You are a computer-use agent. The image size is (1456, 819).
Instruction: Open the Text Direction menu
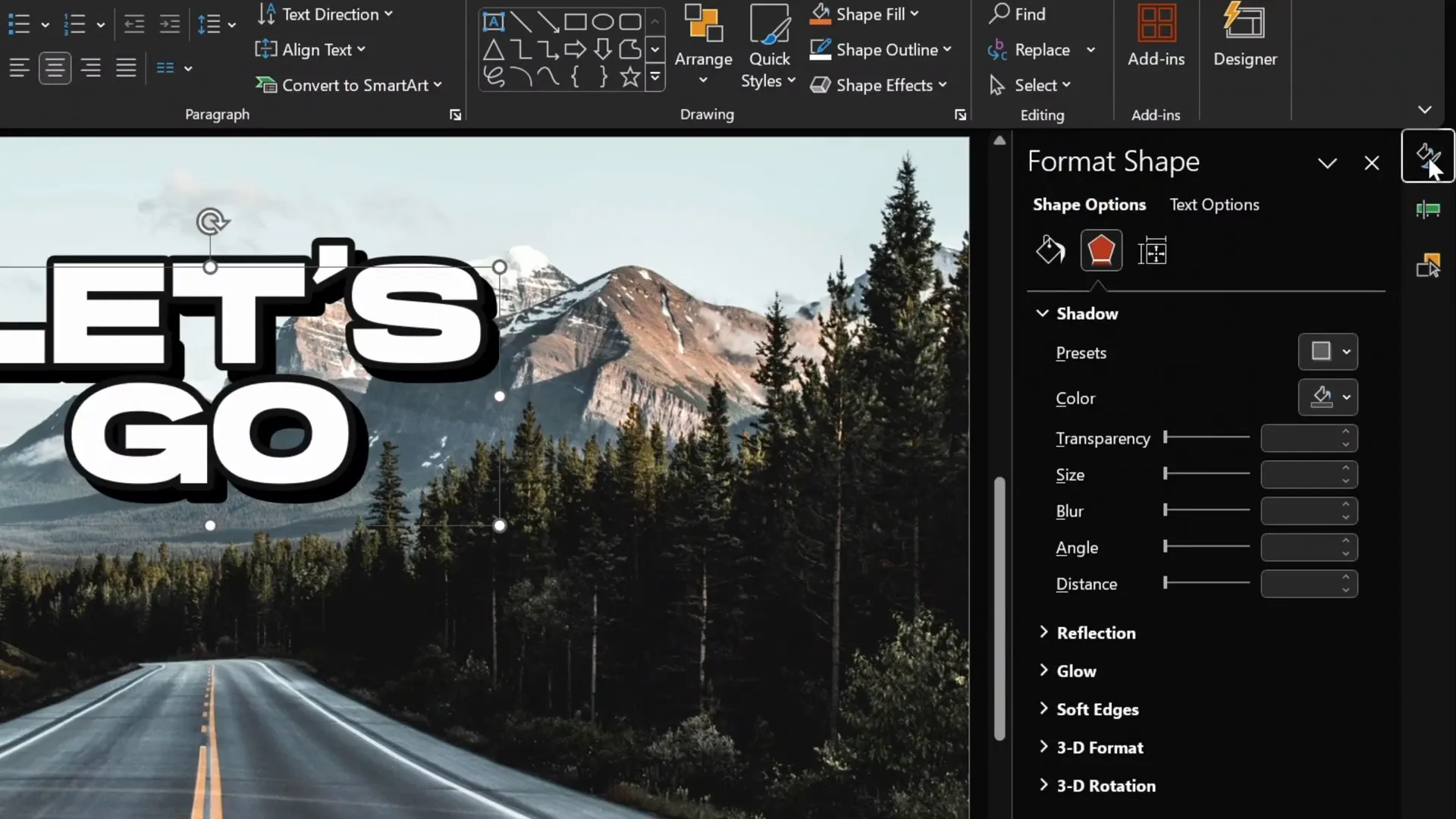pos(325,14)
